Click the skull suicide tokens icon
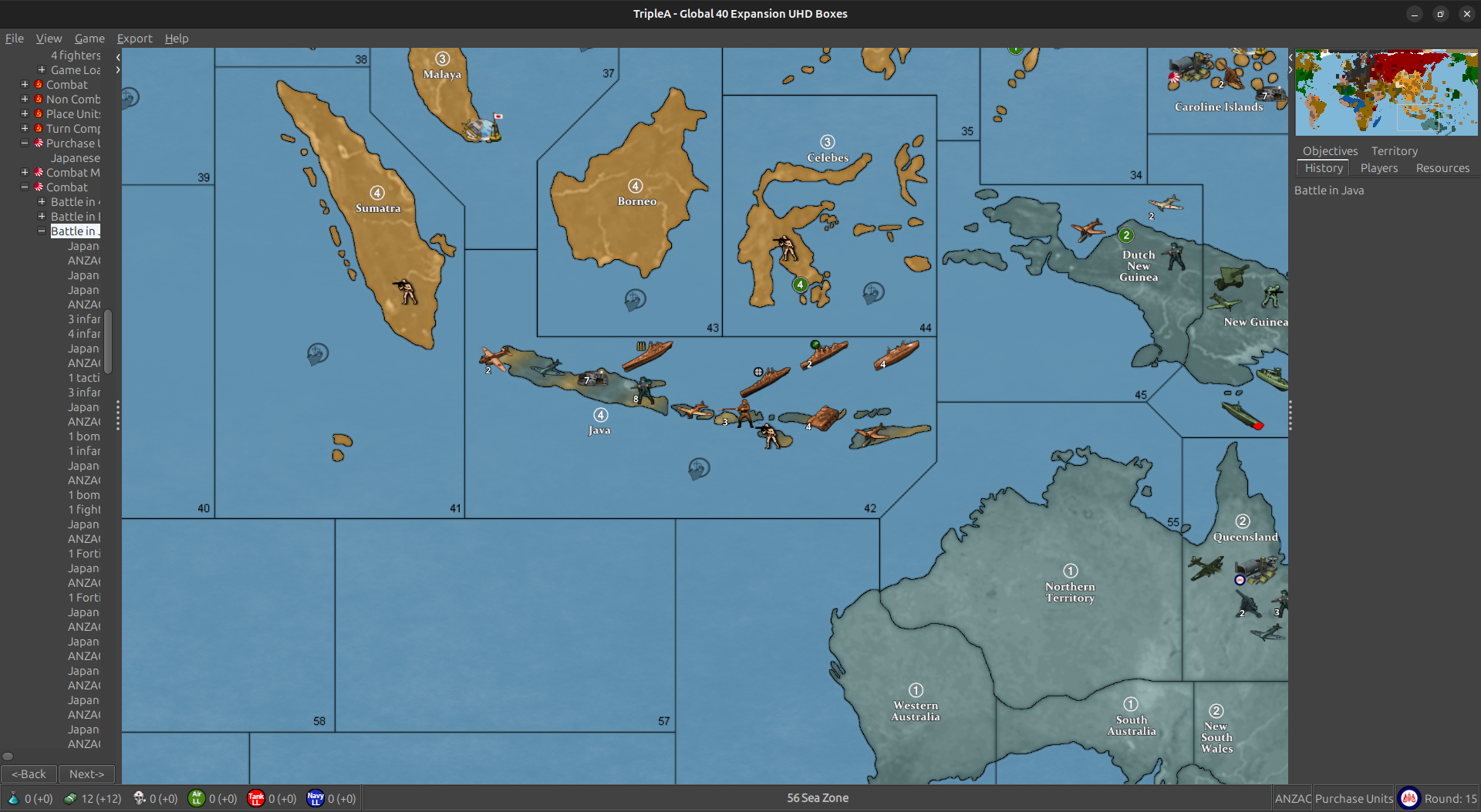The image size is (1481, 812). [140, 798]
